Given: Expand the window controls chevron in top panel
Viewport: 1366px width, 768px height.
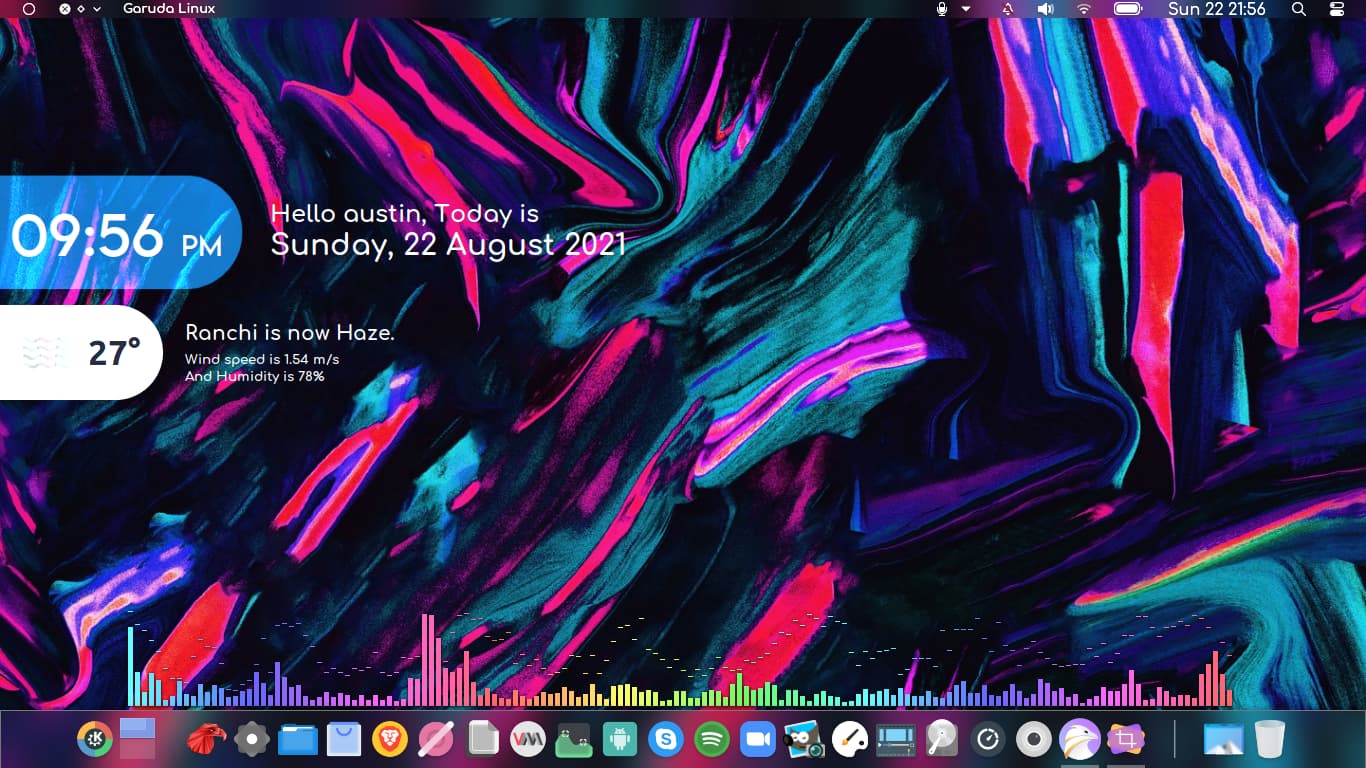Looking at the screenshot, I should pyautogui.click(x=97, y=9).
